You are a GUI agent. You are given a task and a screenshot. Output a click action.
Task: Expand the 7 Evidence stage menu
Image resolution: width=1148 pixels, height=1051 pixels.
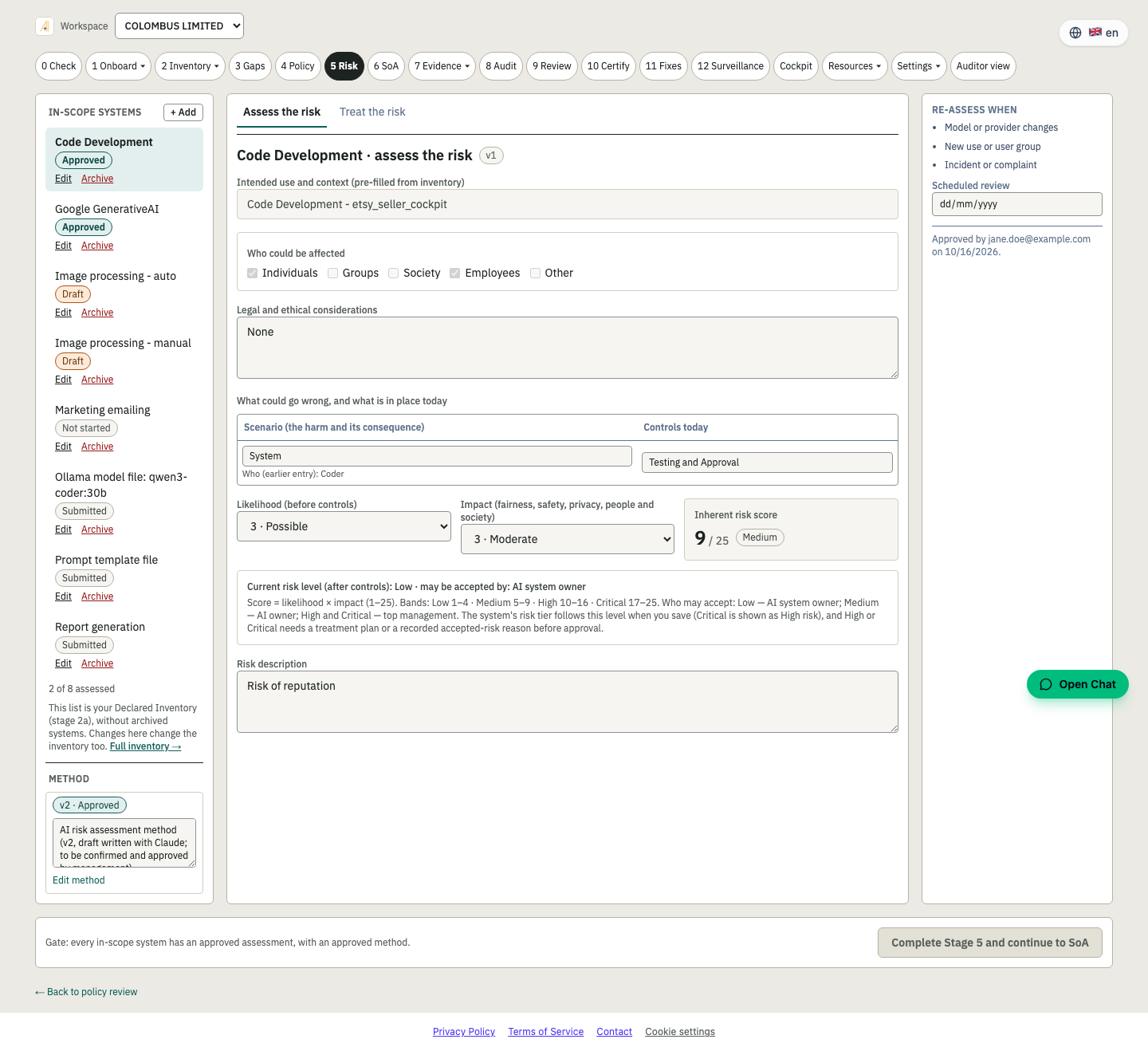click(442, 66)
